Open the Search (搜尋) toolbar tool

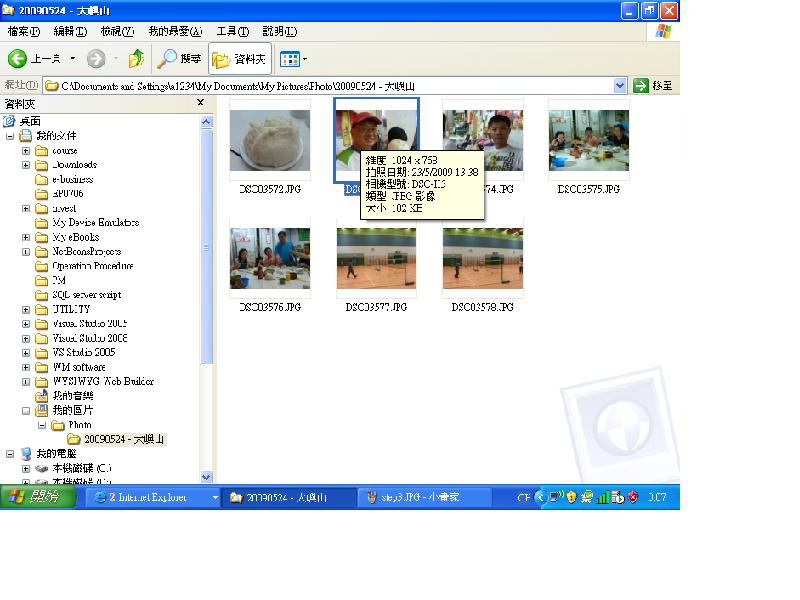point(180,59)
